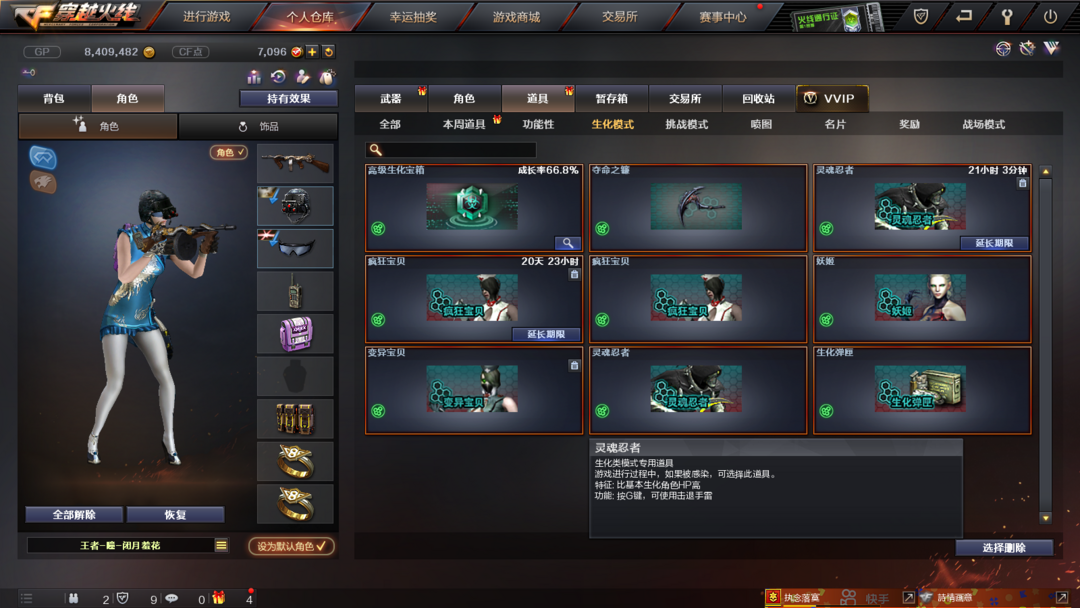The image size is (1080, 608).
Task: Click the 全部解除 button
Action: 74,514
